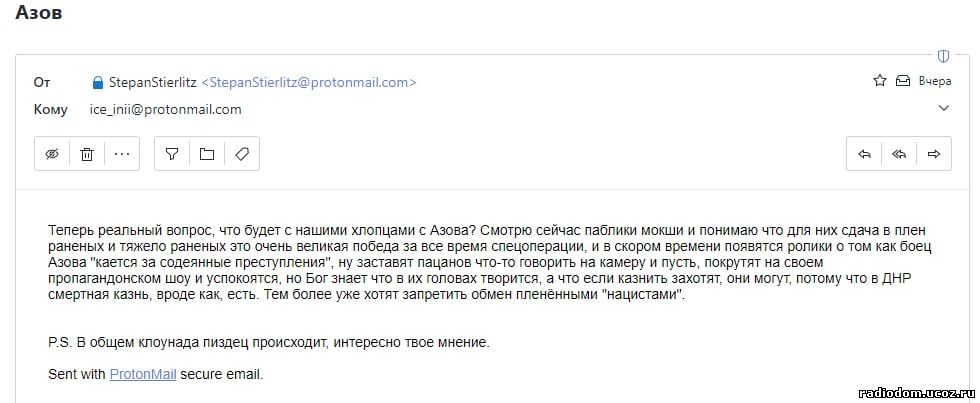The image size is (980, 403).
Task: Reply to the message with the arrow icon
Action: [864, 154]
